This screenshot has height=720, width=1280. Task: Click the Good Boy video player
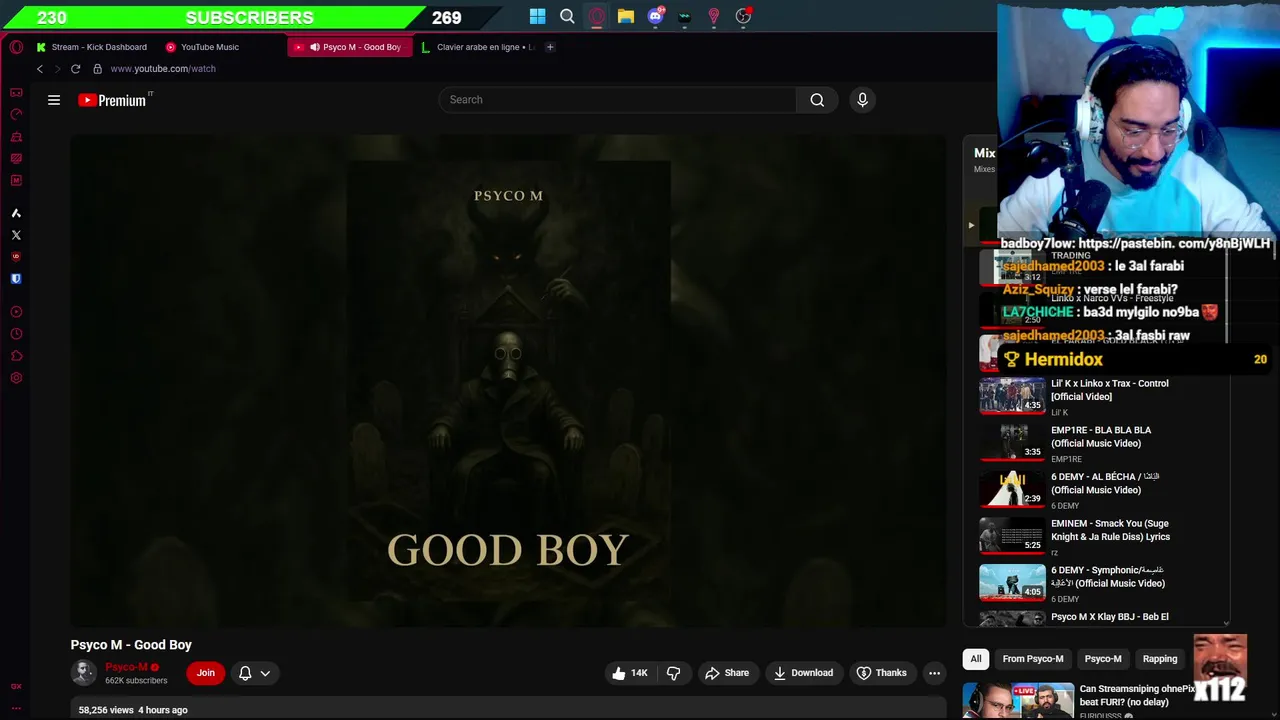tap(508, 381)
